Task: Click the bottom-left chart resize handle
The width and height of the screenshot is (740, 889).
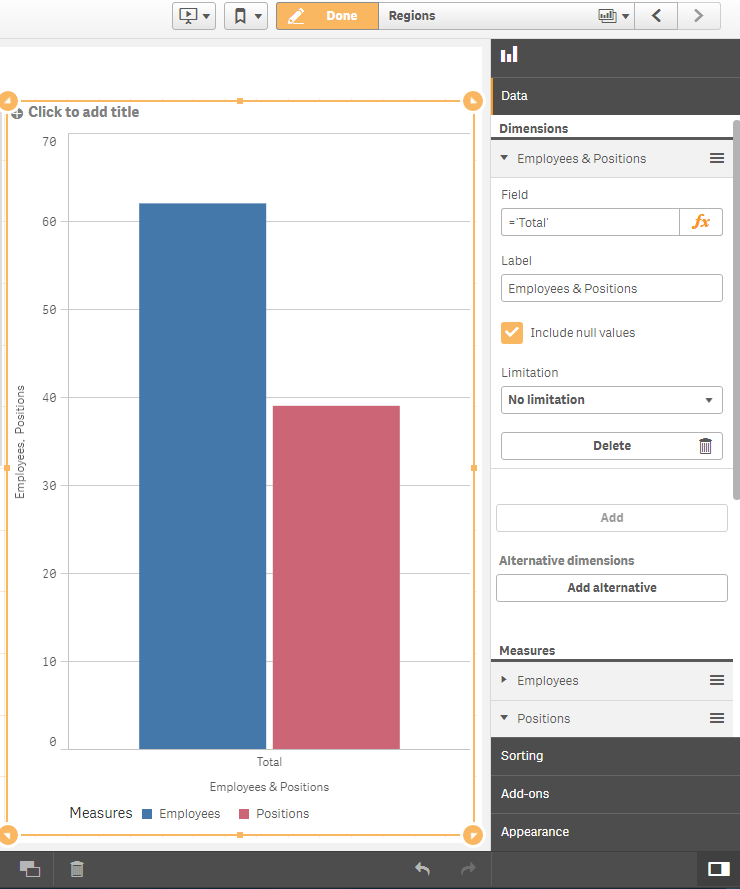Action: [8, 835]
